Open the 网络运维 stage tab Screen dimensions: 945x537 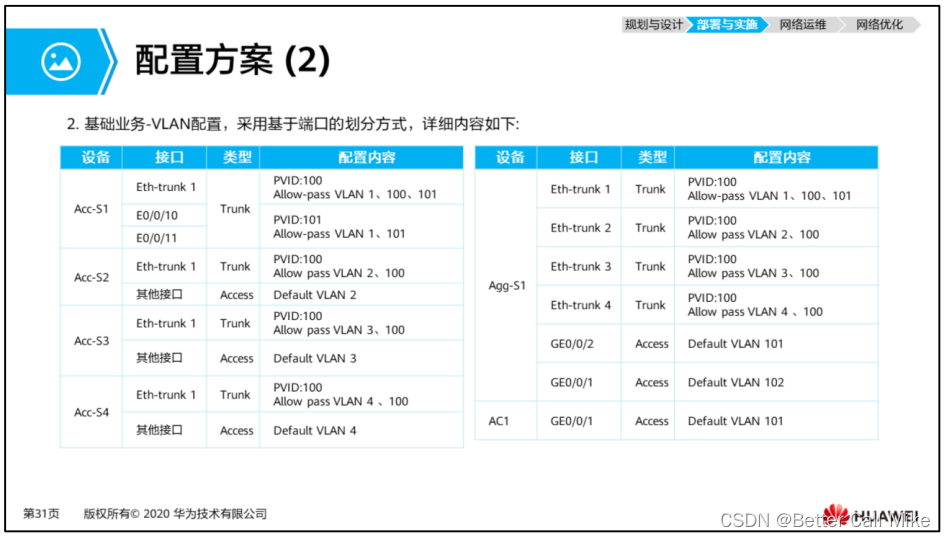pyautogui.click(x=803, y=25)
